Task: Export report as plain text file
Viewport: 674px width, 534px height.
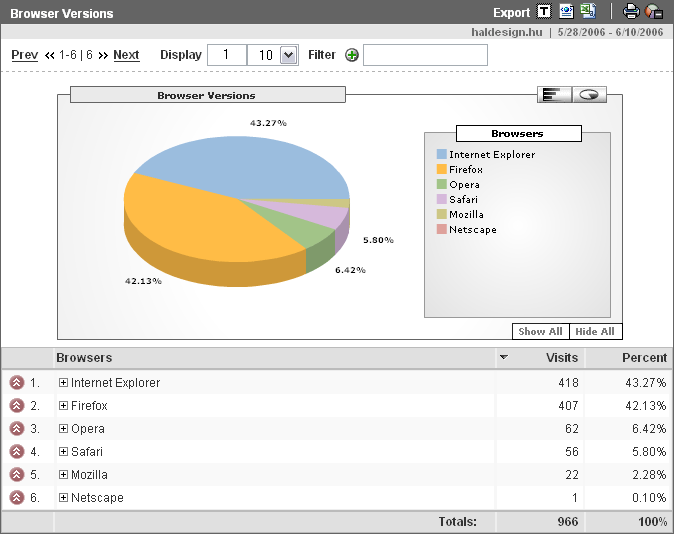Action: (544, 12)
